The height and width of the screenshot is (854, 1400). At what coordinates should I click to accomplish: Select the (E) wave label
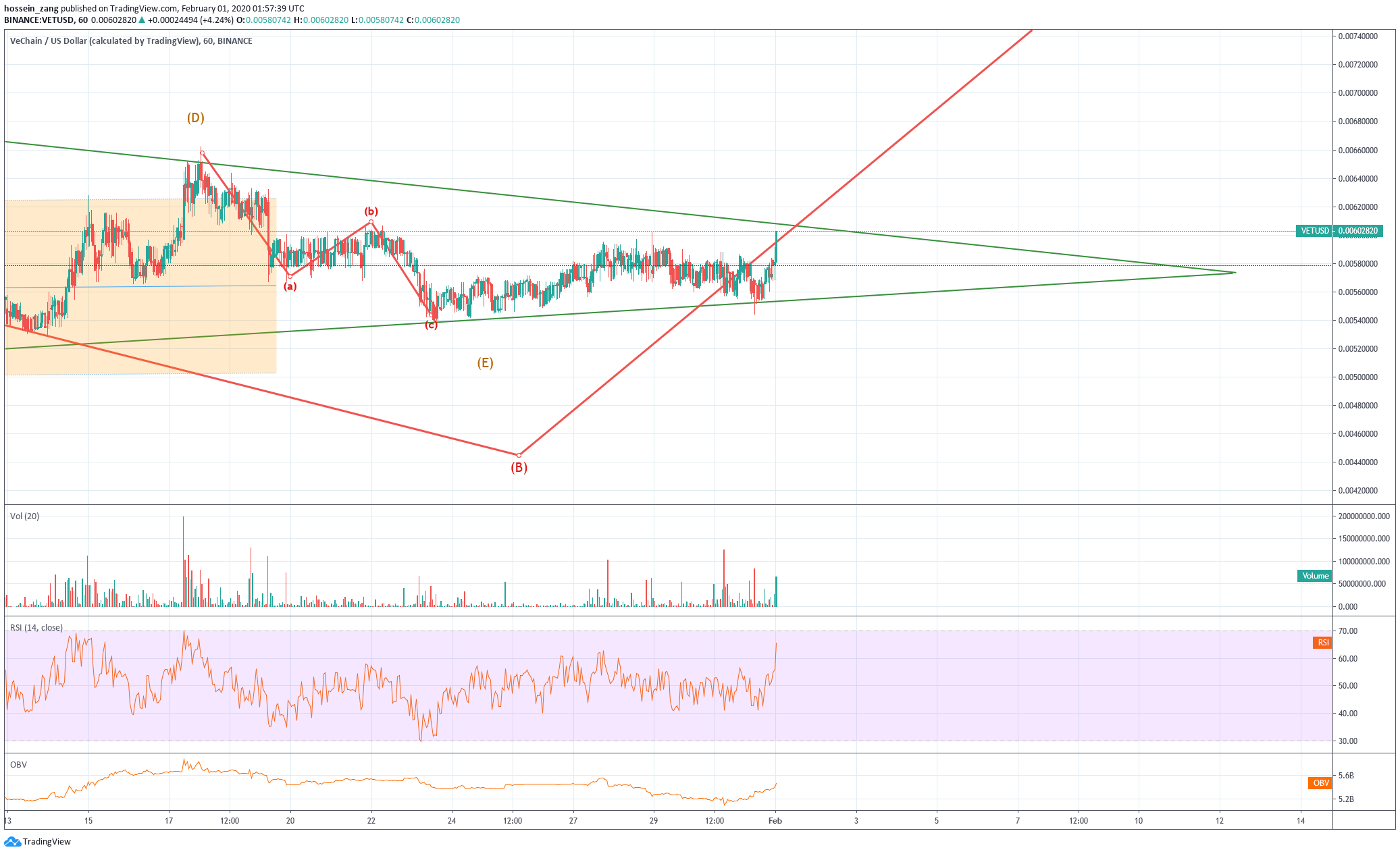[485, 363]
